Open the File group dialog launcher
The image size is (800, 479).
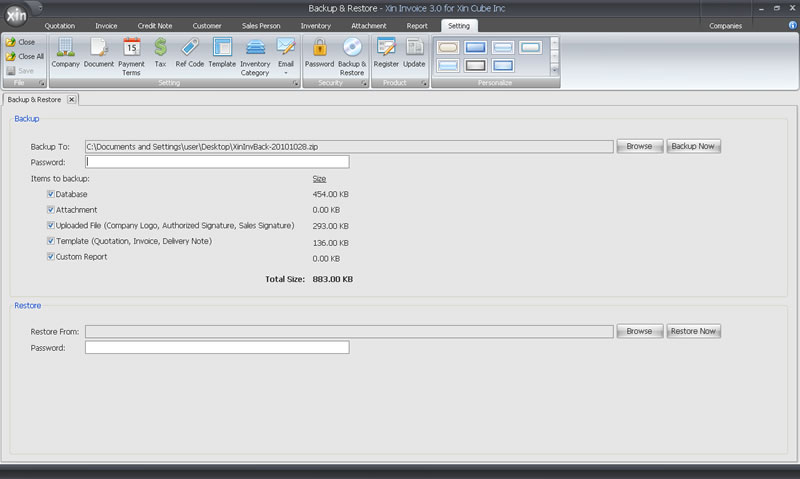coord(42,83)
